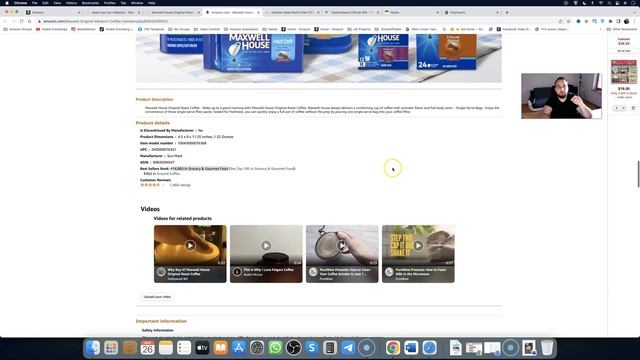640x360 pixels.
Task: Open the Books app in dock
Action: tap(220, 348)
